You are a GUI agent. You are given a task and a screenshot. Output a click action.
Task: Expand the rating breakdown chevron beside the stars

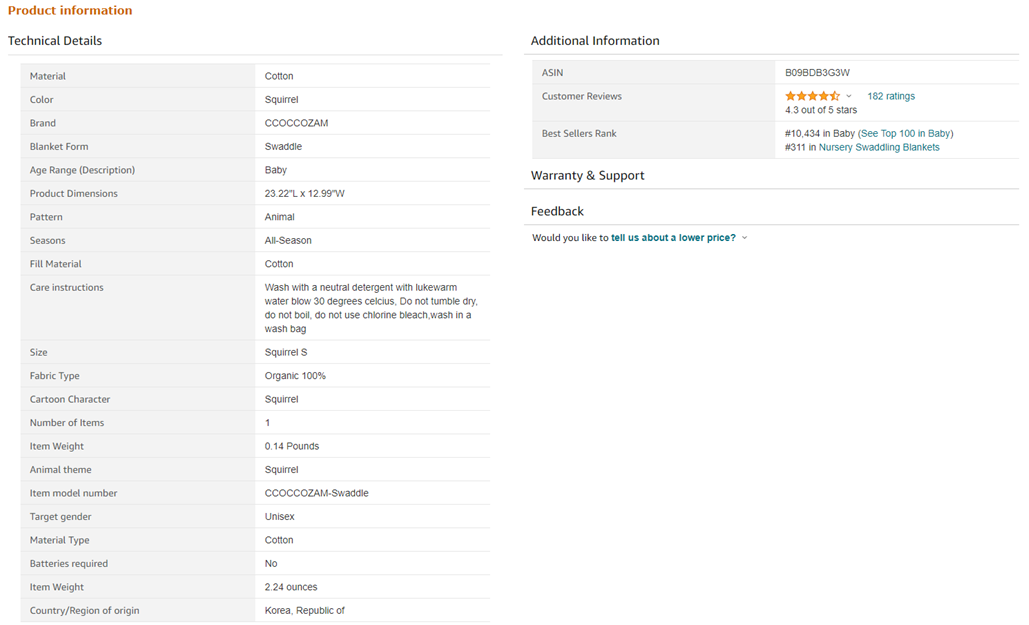(849, 97)
